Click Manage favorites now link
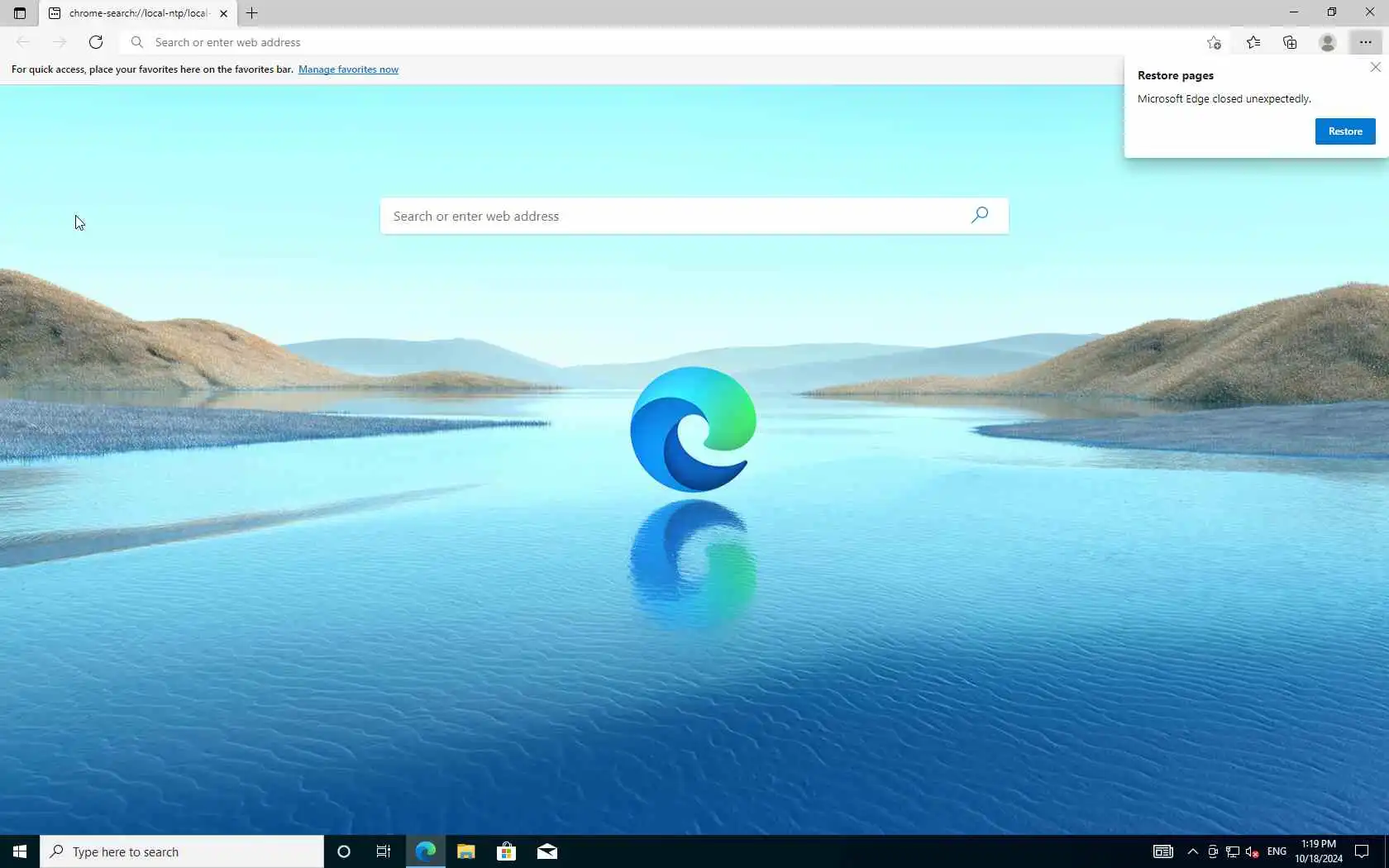Screen dimensions: 1389x868 (348, 69)
